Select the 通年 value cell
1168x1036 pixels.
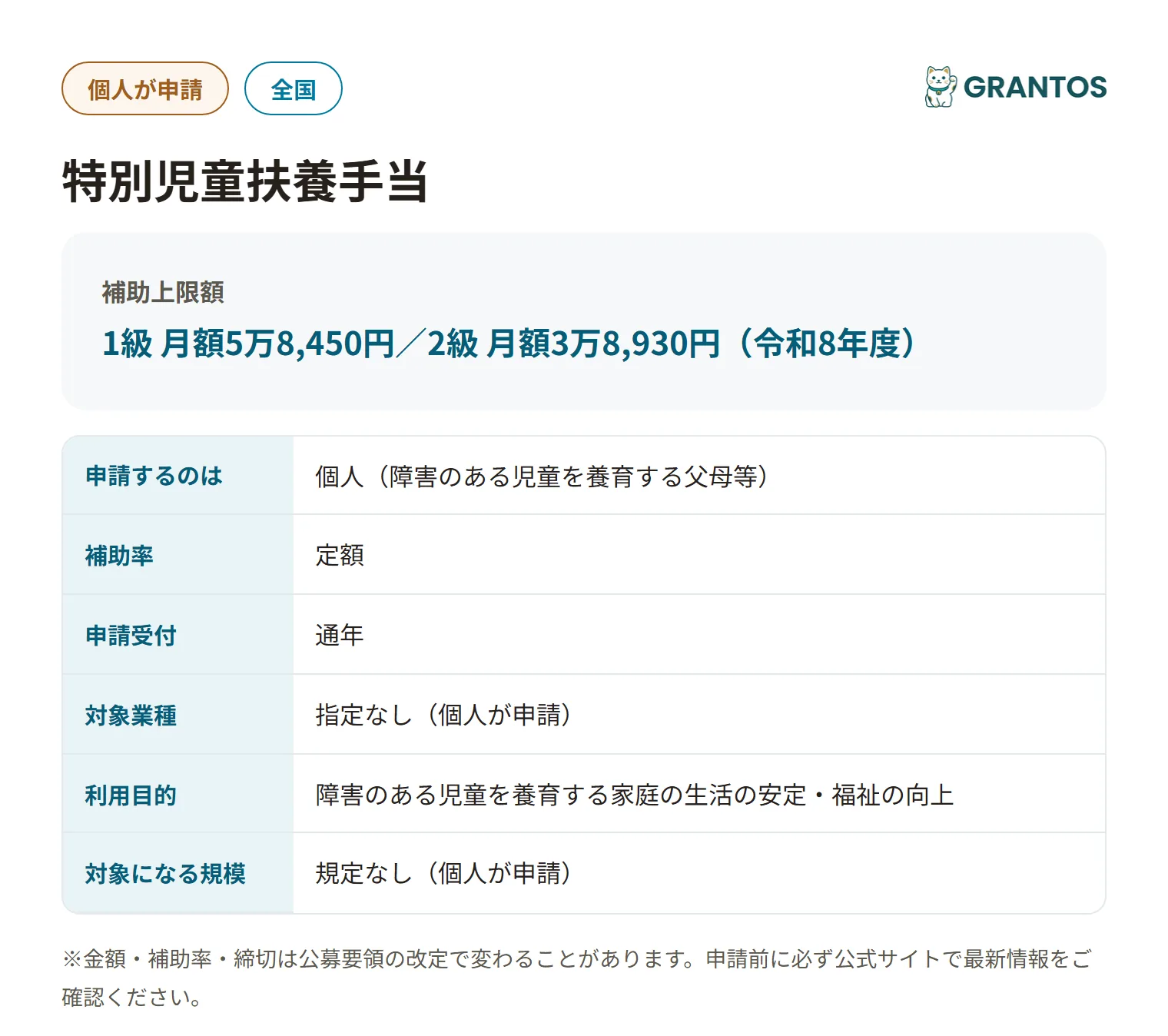point(698,635)
